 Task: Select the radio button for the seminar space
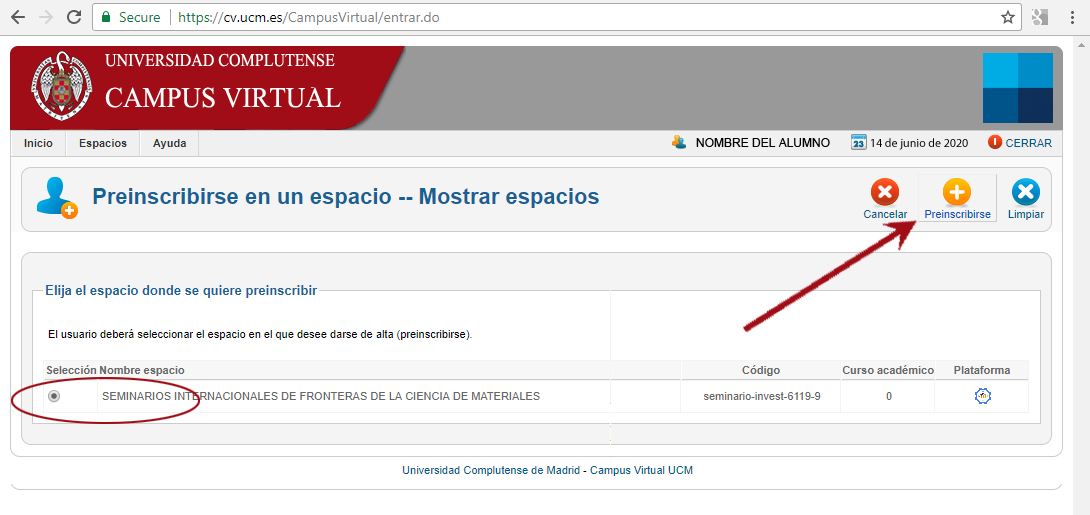coord(54,396)
